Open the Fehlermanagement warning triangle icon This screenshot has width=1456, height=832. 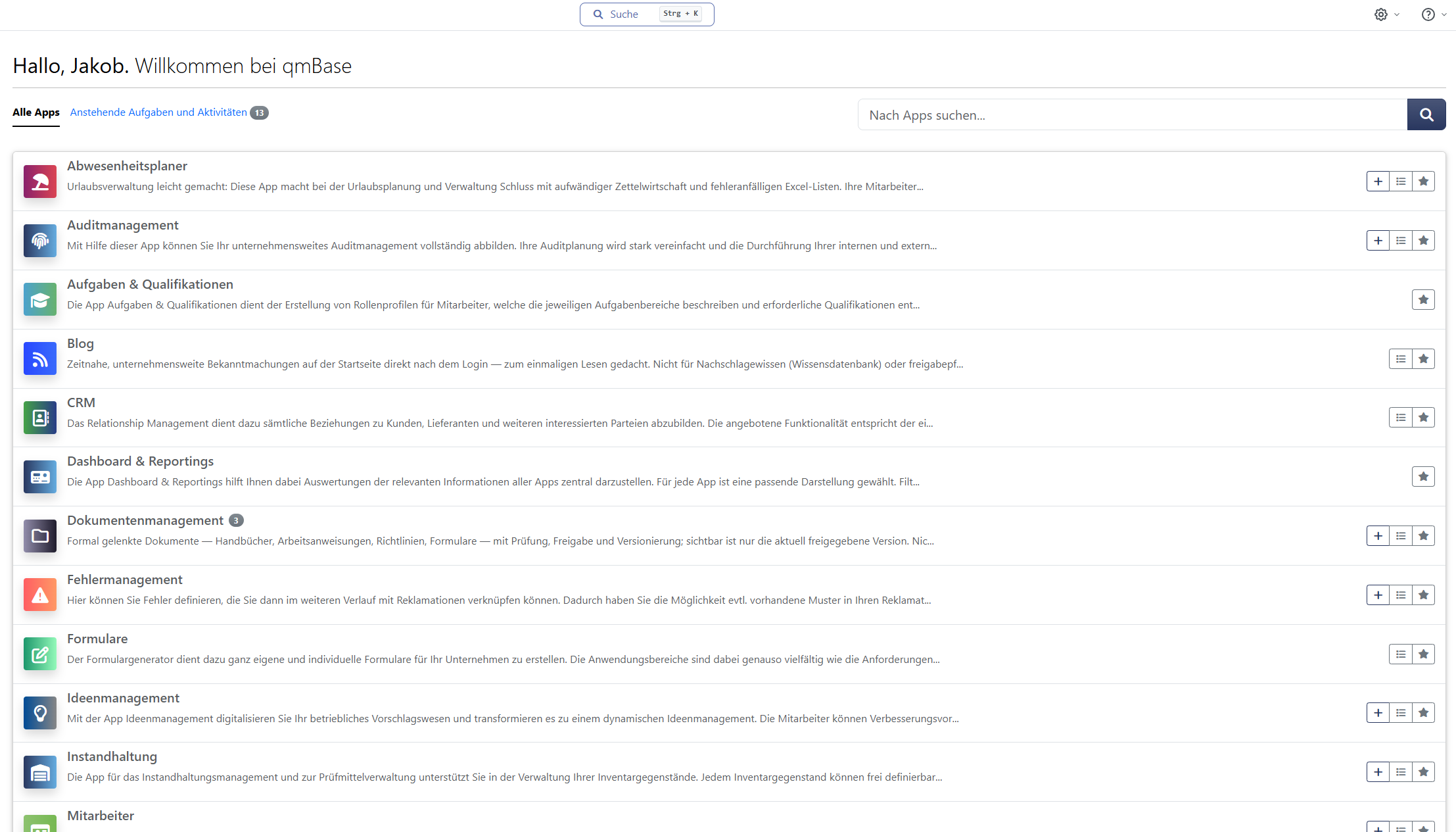[40, 595]
